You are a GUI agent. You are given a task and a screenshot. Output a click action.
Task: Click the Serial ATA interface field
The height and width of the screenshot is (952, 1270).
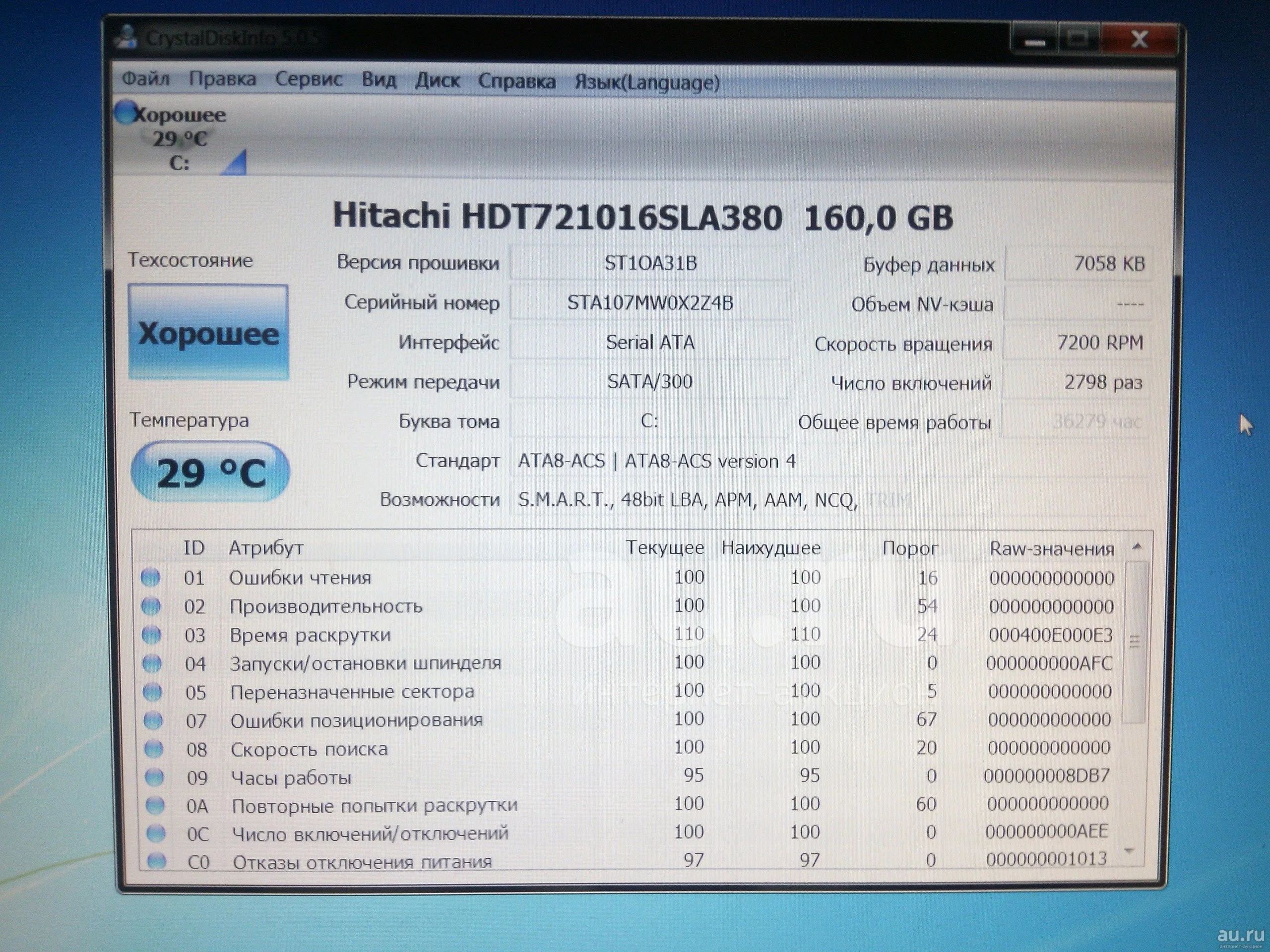650,342
